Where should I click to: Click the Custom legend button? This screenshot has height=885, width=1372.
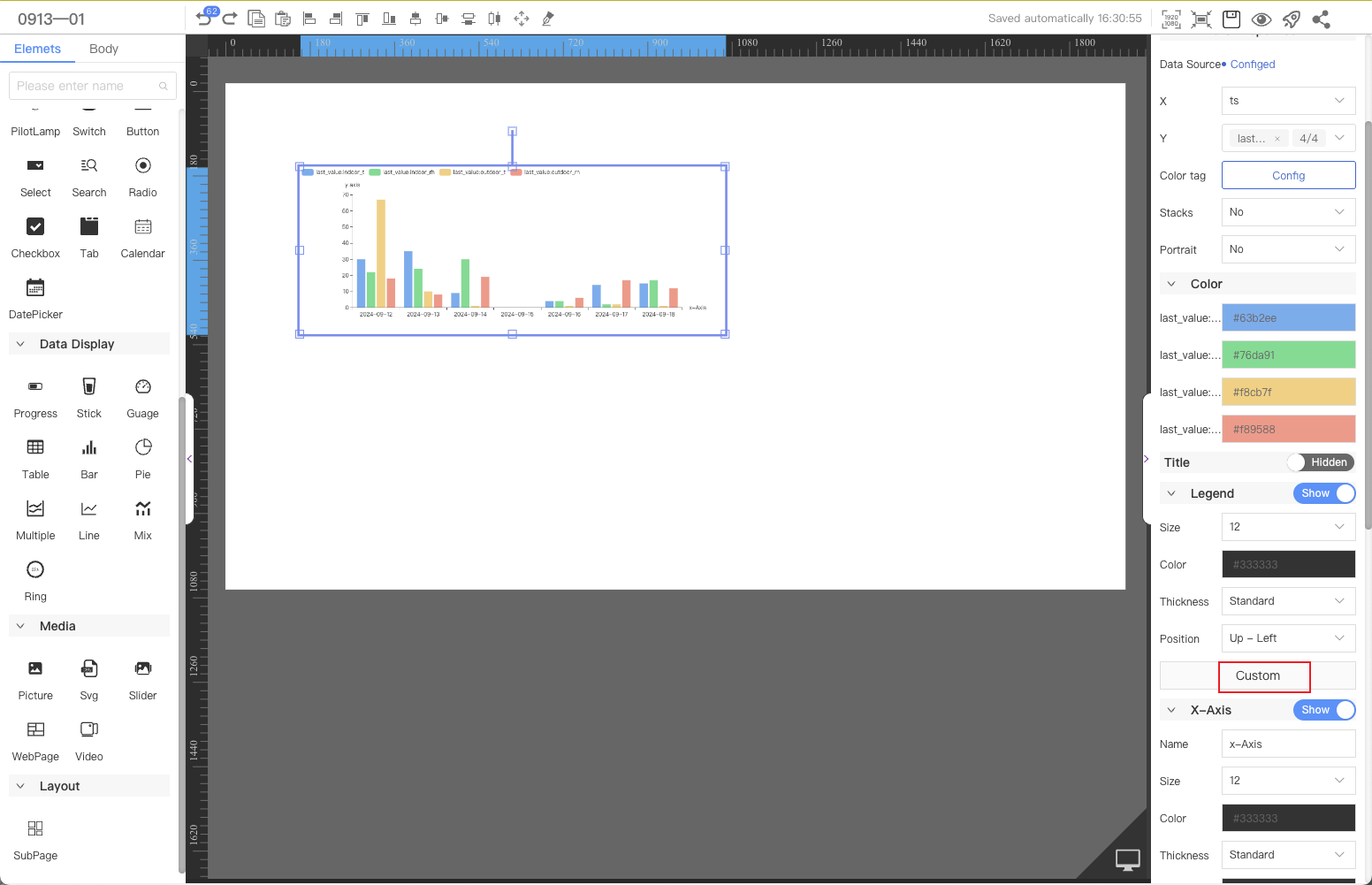[x=1258, y=675]
